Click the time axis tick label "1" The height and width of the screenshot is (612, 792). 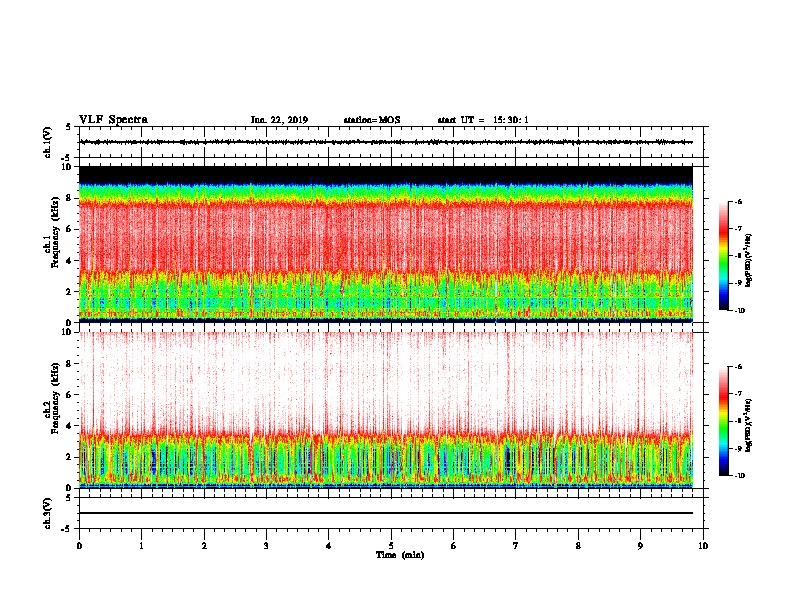(x=141, y=546)
